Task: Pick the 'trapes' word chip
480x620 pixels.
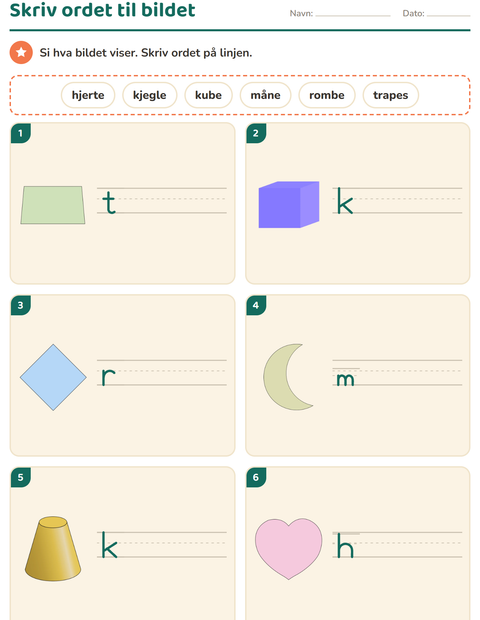Action: click(x=391, y=95)
